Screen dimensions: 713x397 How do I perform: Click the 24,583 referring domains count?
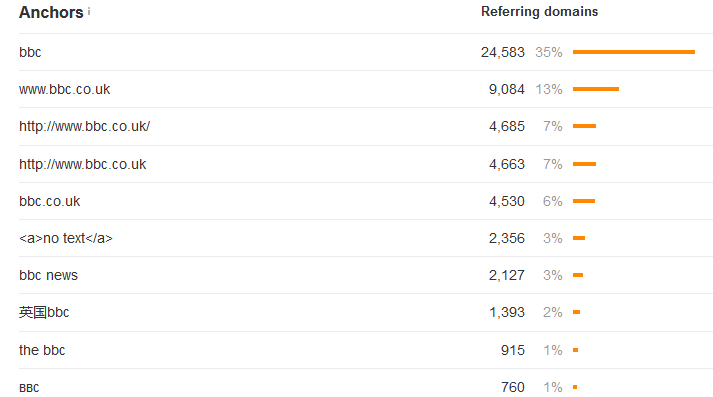503,52
